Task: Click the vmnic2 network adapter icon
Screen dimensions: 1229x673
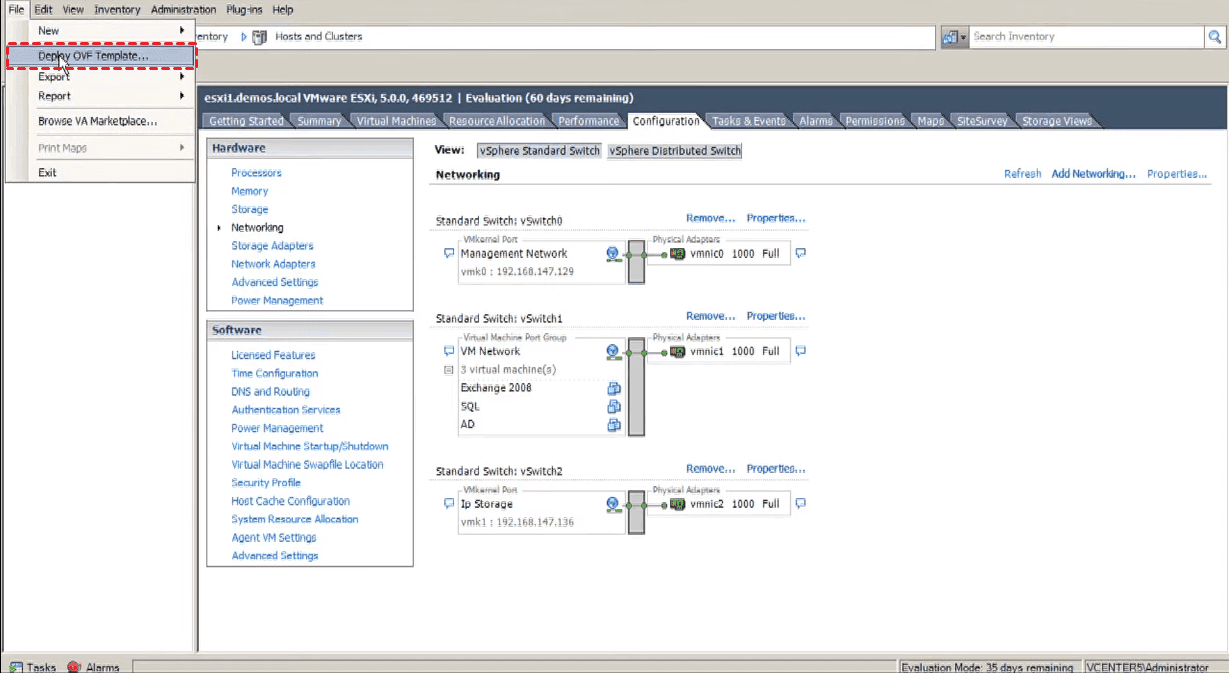Action: point(678,504)
